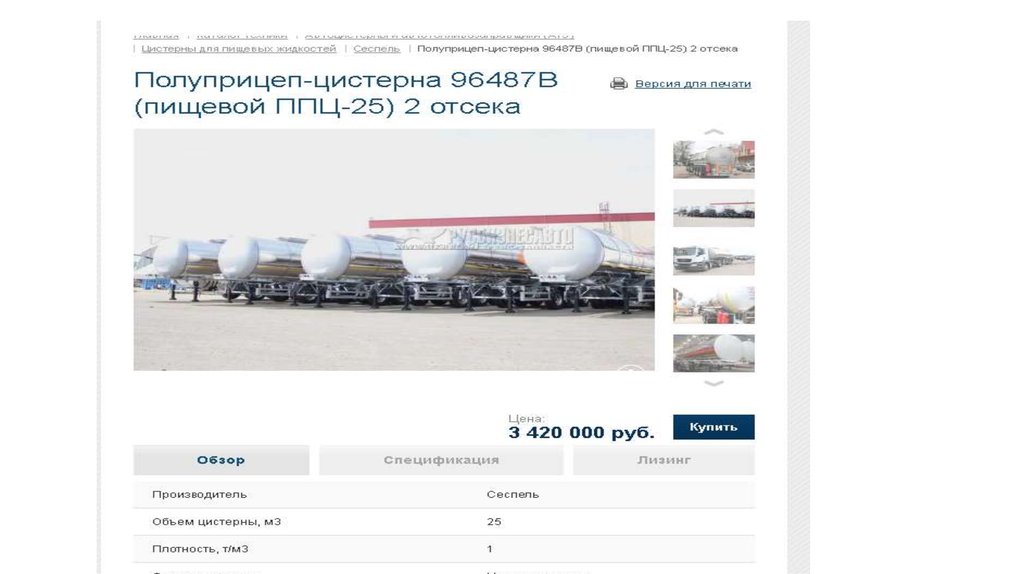1024x574 pixels.
Task: Select the third thumbnail showing a white truck
Action: click(714, 256)
